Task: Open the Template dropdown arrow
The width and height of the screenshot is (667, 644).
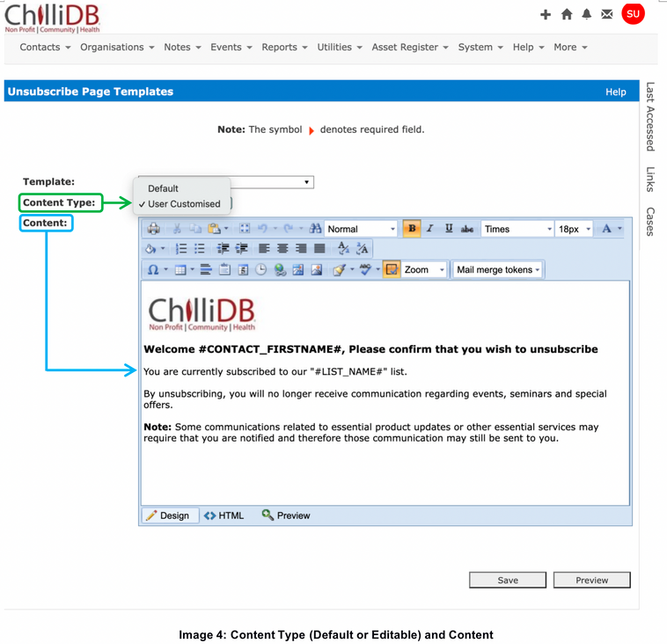Action: tap(306, 182)
